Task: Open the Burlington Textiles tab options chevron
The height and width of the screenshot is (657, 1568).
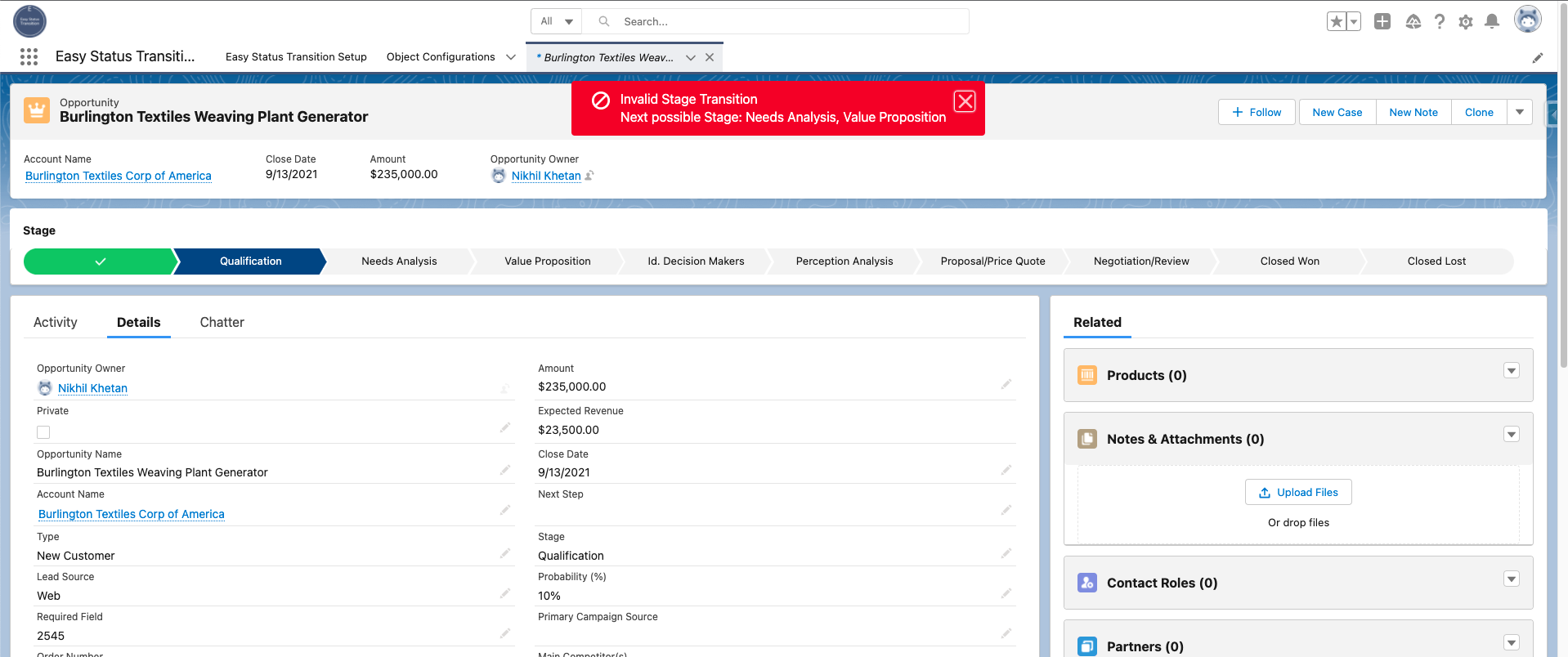Action: tap(691, 57)
